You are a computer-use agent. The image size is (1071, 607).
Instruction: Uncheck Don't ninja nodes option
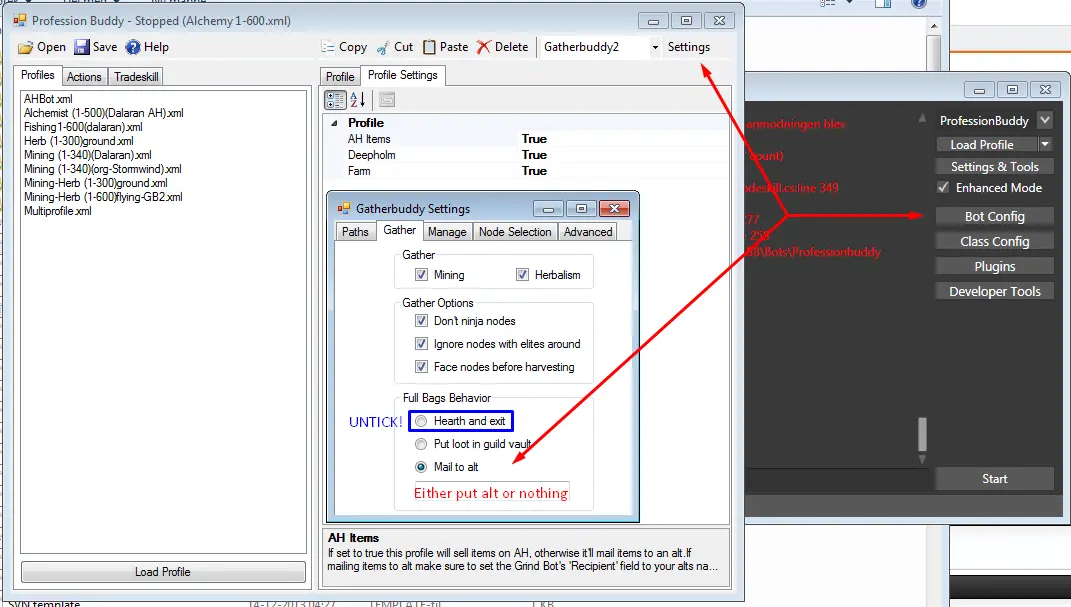(421, 321)
